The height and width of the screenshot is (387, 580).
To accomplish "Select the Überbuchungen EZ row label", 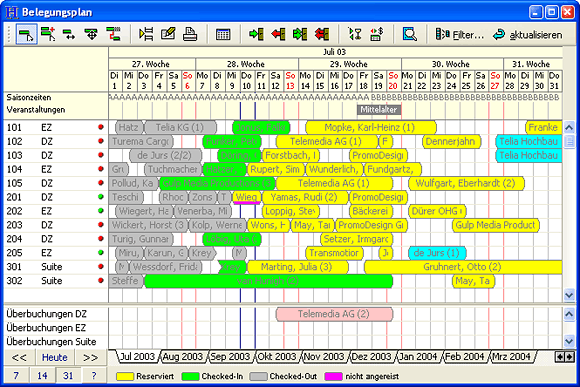I will pos(46,328).
